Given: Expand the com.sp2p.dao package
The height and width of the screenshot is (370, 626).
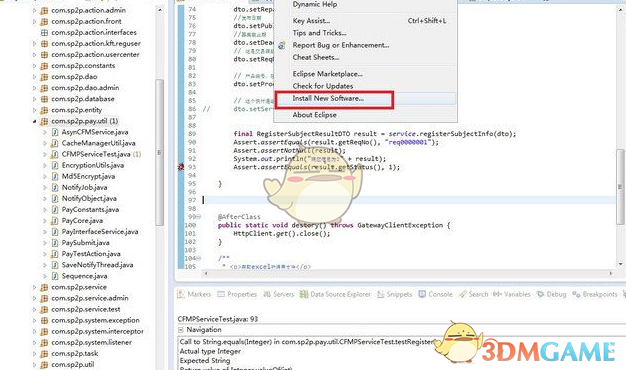Looking at the screenshot, I should coord(34,77).
